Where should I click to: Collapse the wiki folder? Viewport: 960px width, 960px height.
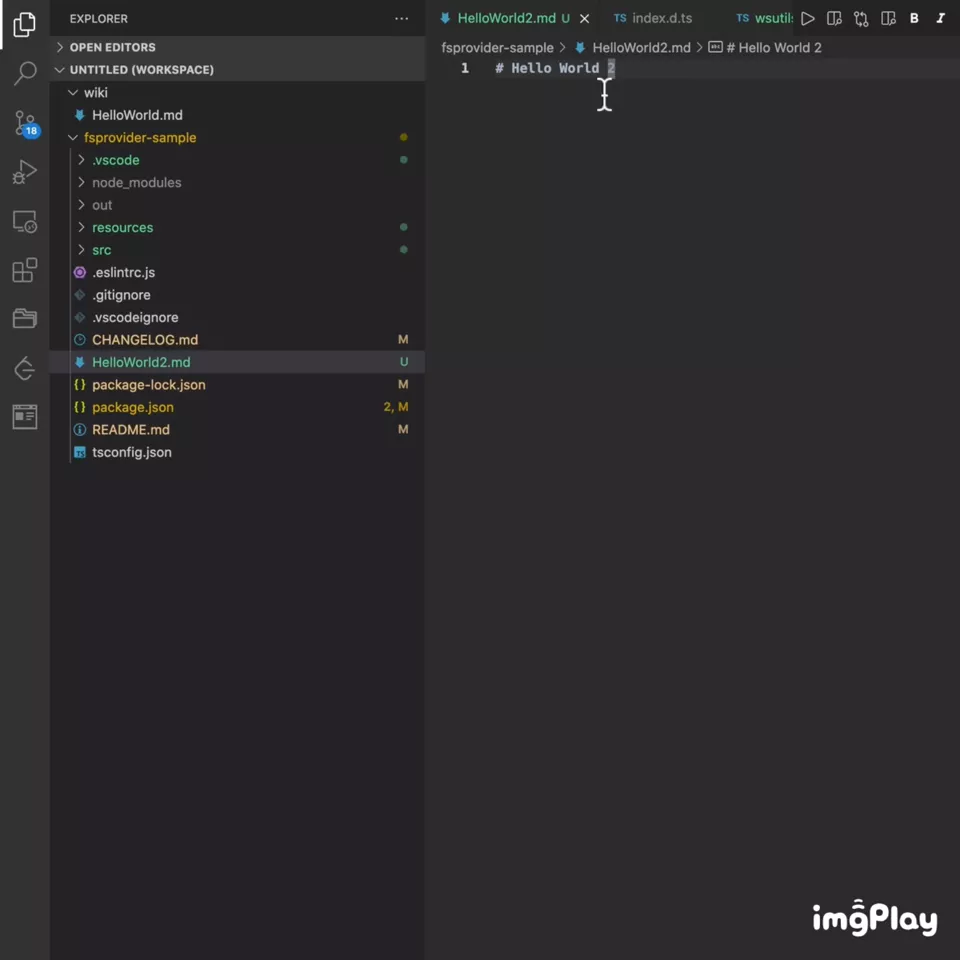pyautogui.click(x=237, y=92)
